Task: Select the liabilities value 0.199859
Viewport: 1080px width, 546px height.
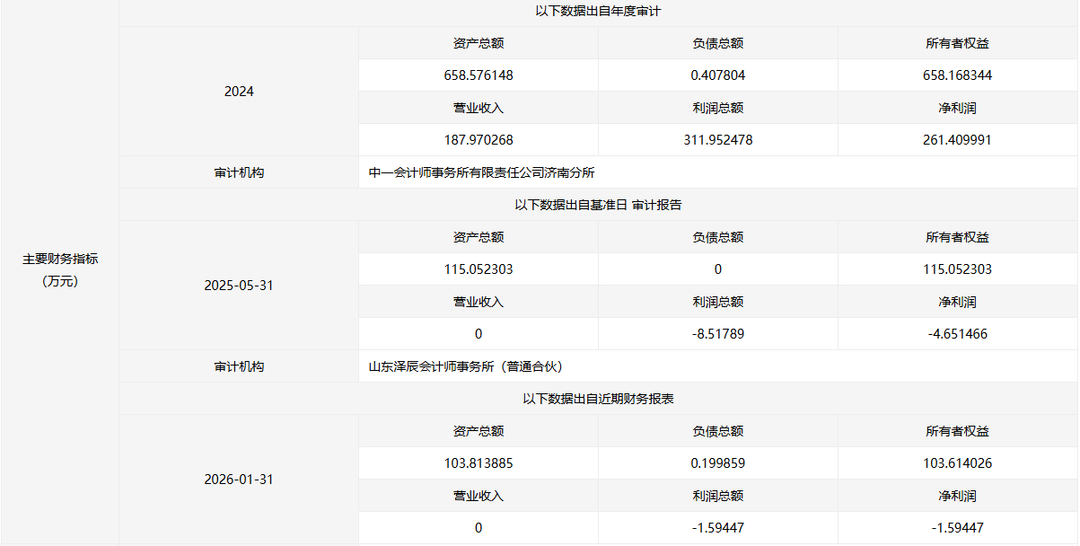Action: 718,463
